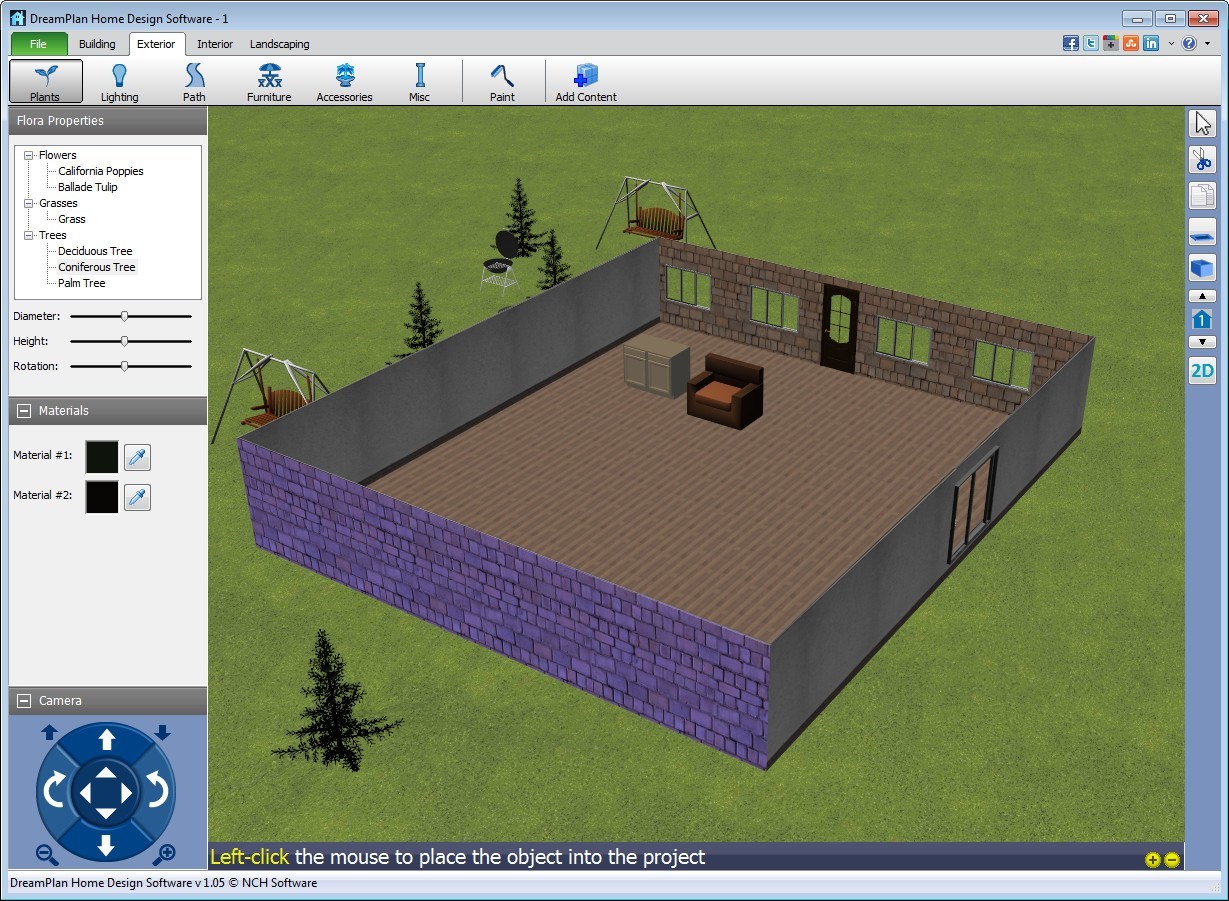The width and height of the screenshot is (1229, 901).
Task: Collapse the Trees tree node
Action: [29, 235]
